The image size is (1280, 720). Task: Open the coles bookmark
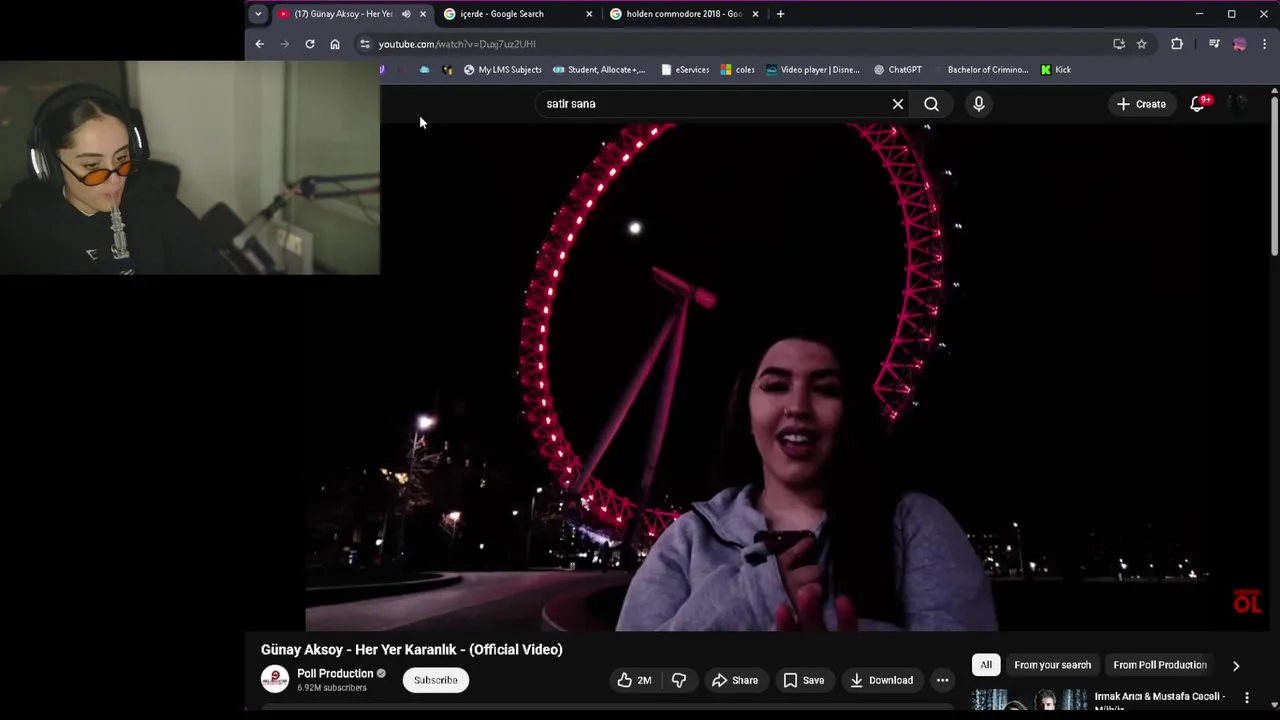(x=738, y=70)
